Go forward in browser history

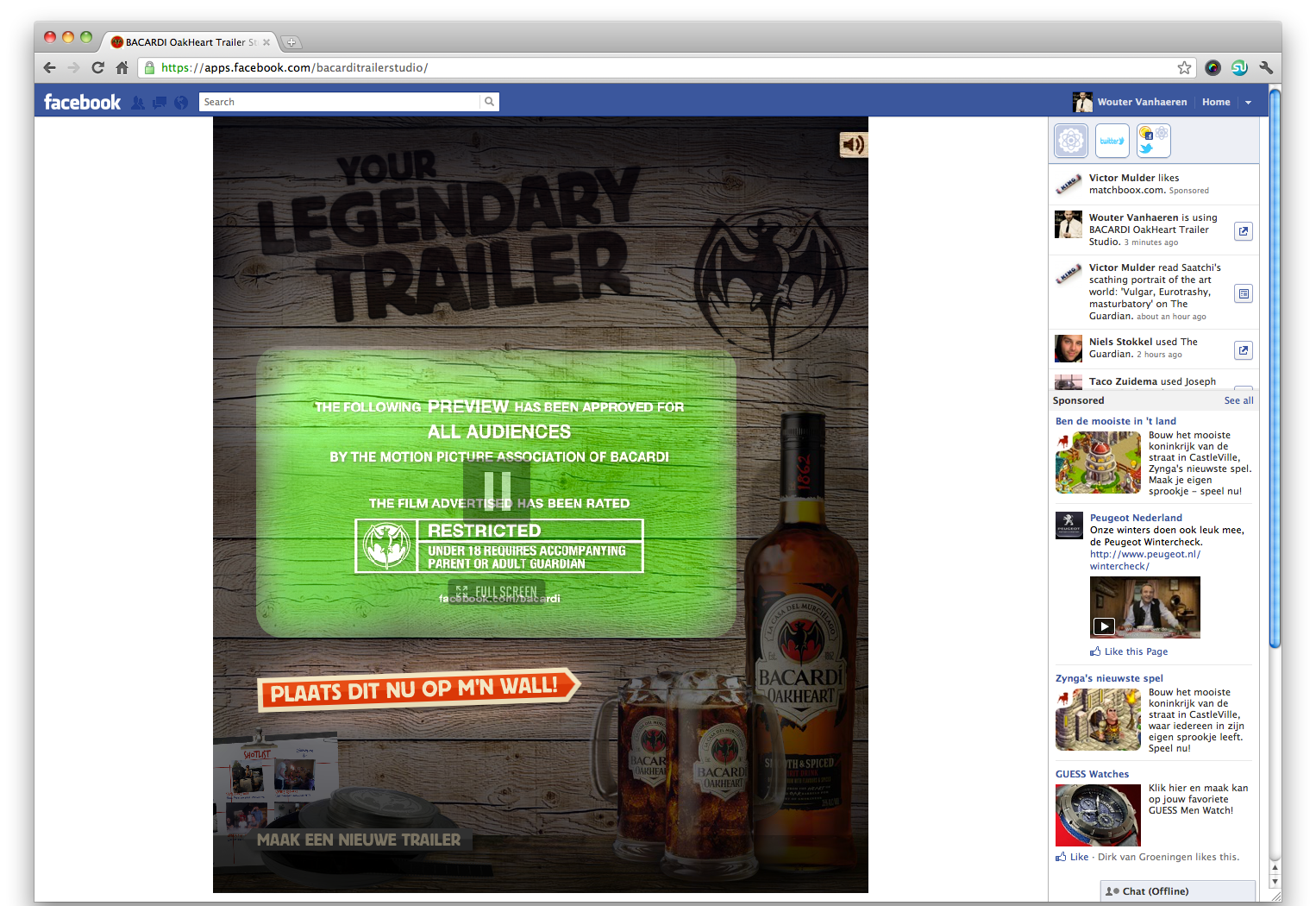[74, 67]
